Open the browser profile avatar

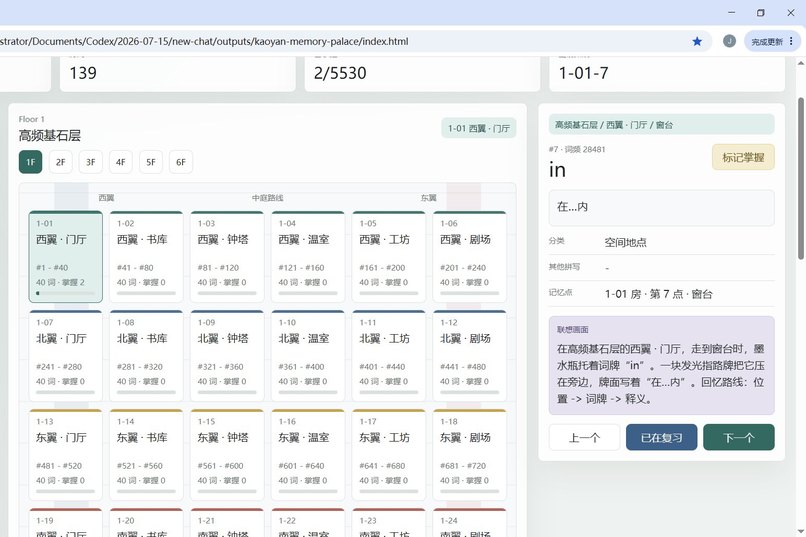[729, 41]
